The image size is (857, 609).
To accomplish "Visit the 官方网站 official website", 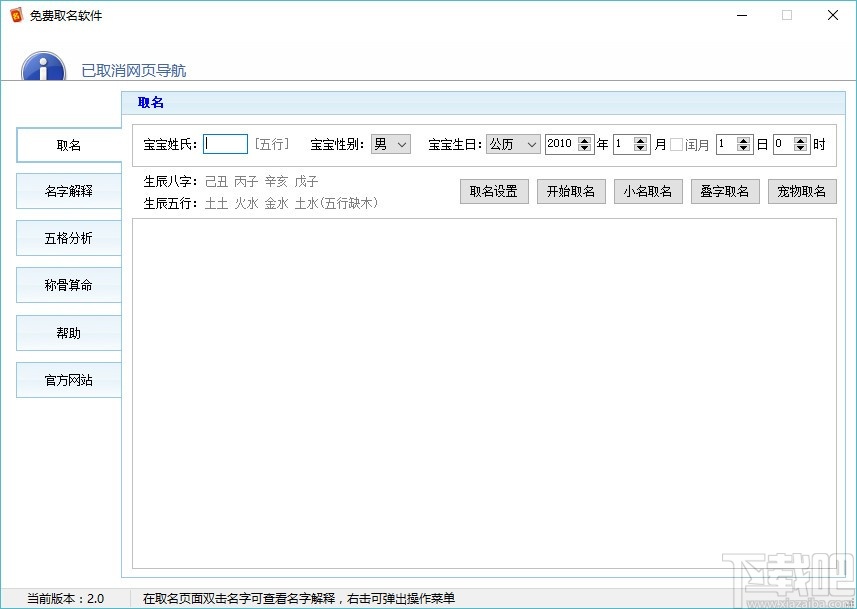I will [x=68, y=379].
